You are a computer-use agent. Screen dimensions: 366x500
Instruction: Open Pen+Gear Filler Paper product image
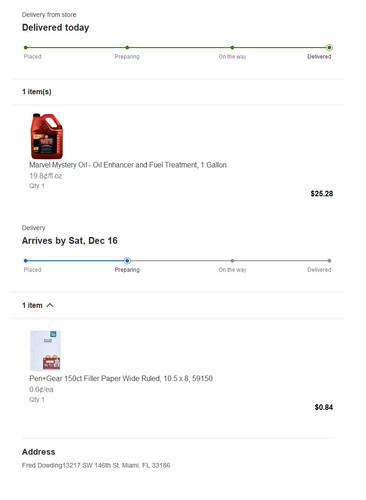point(45,350)
